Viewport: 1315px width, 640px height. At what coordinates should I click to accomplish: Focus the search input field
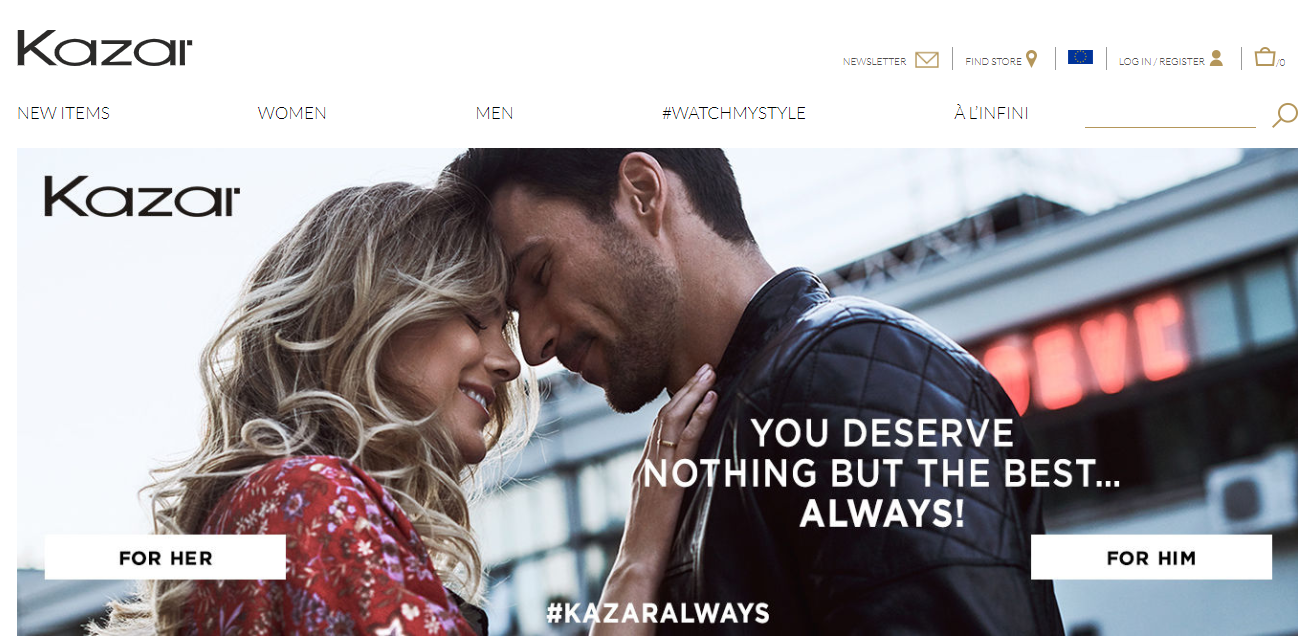point(1170,115)
